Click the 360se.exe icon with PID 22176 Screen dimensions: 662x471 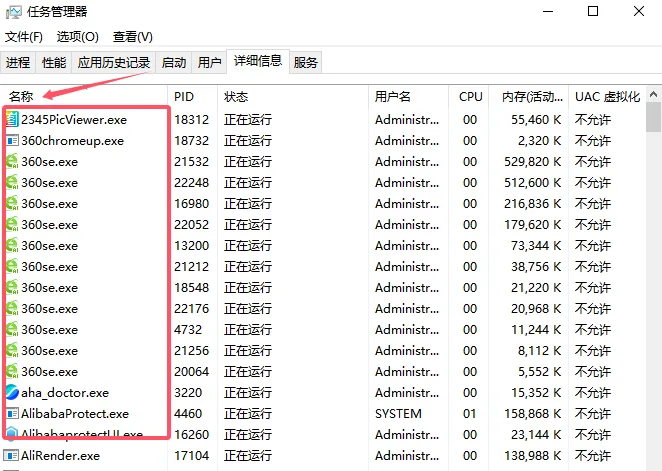pos(12,309)
